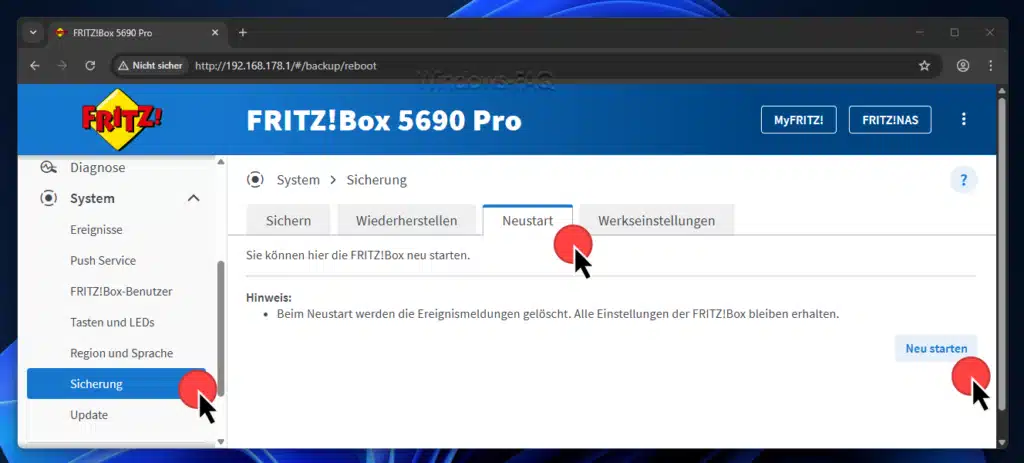Image resolution: width=1024 pixels, height=463 pixels.
Task: Open MyFRITZ! button
Action: coord(799,120)
